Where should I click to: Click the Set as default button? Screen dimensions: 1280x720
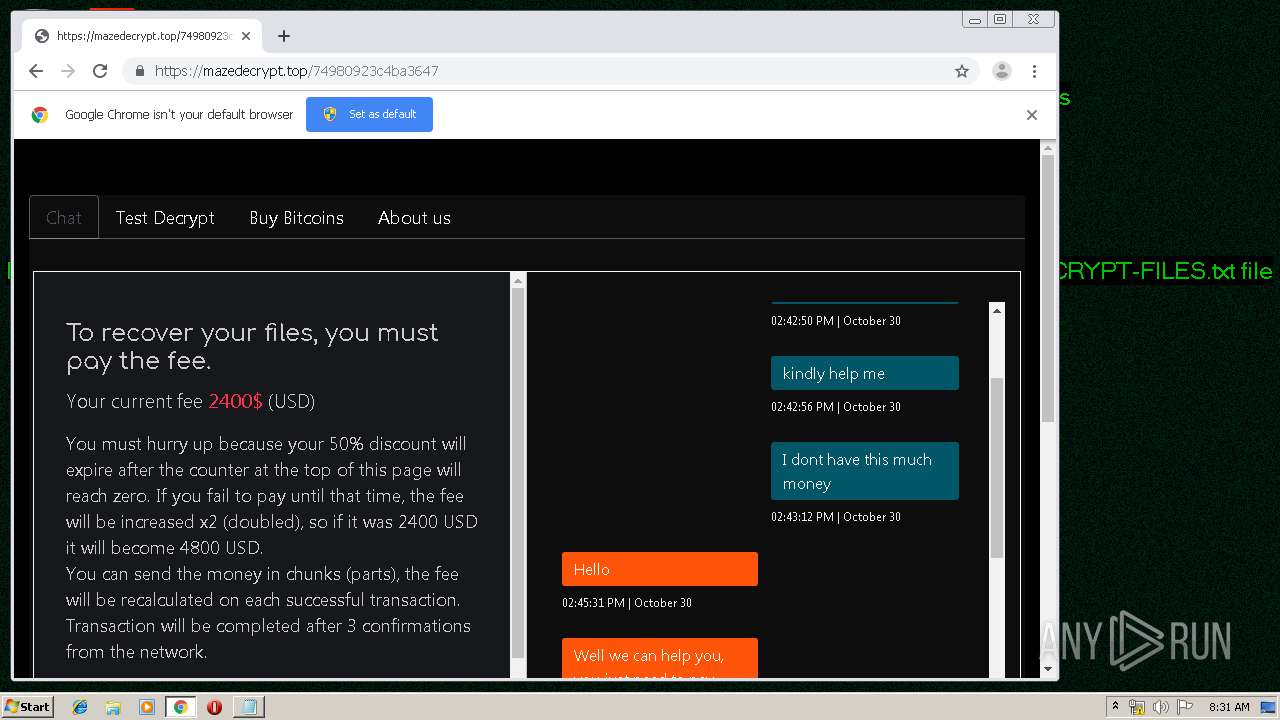point(369,114)
